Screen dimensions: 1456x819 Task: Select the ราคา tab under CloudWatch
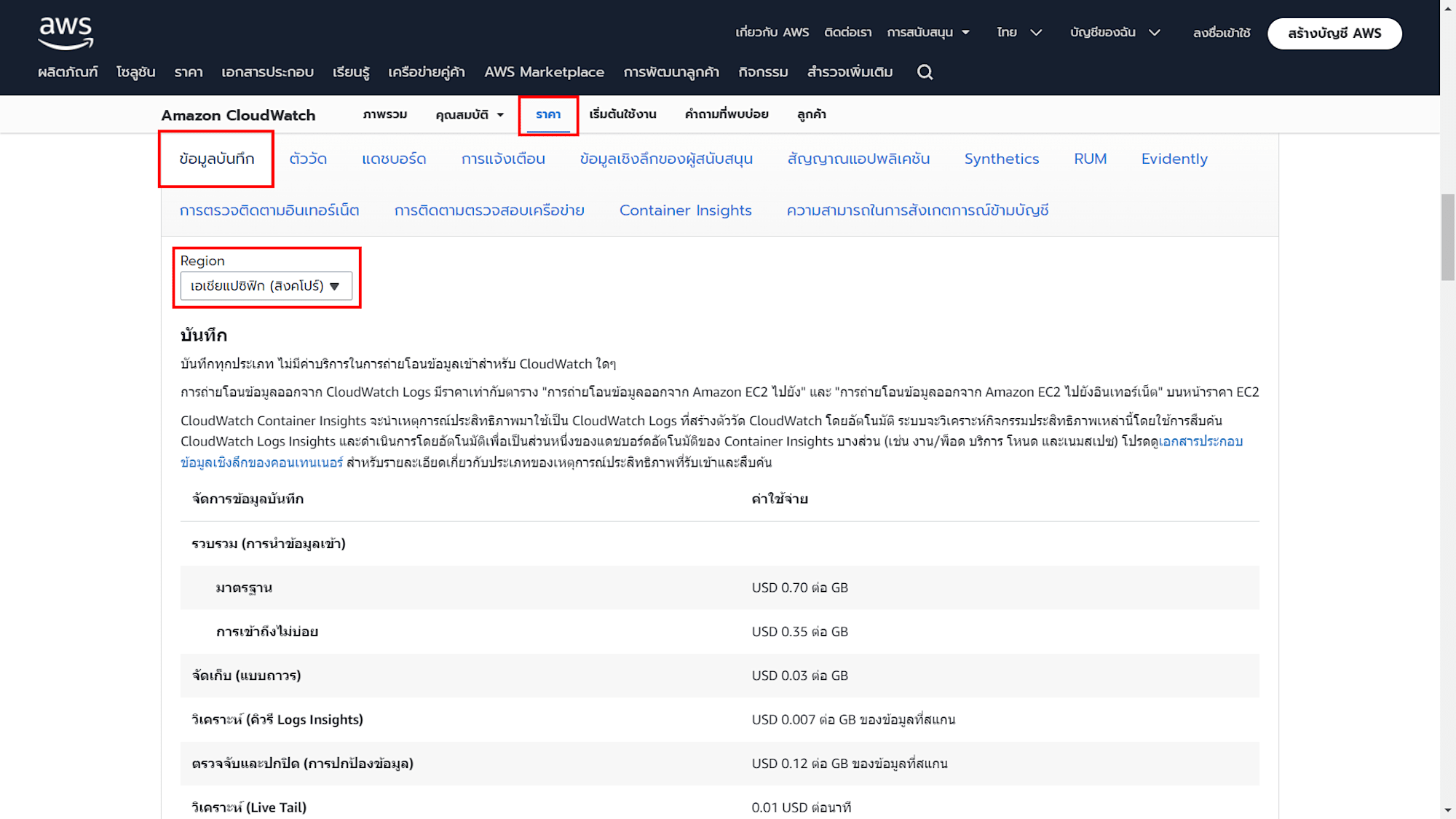[548, 114]
